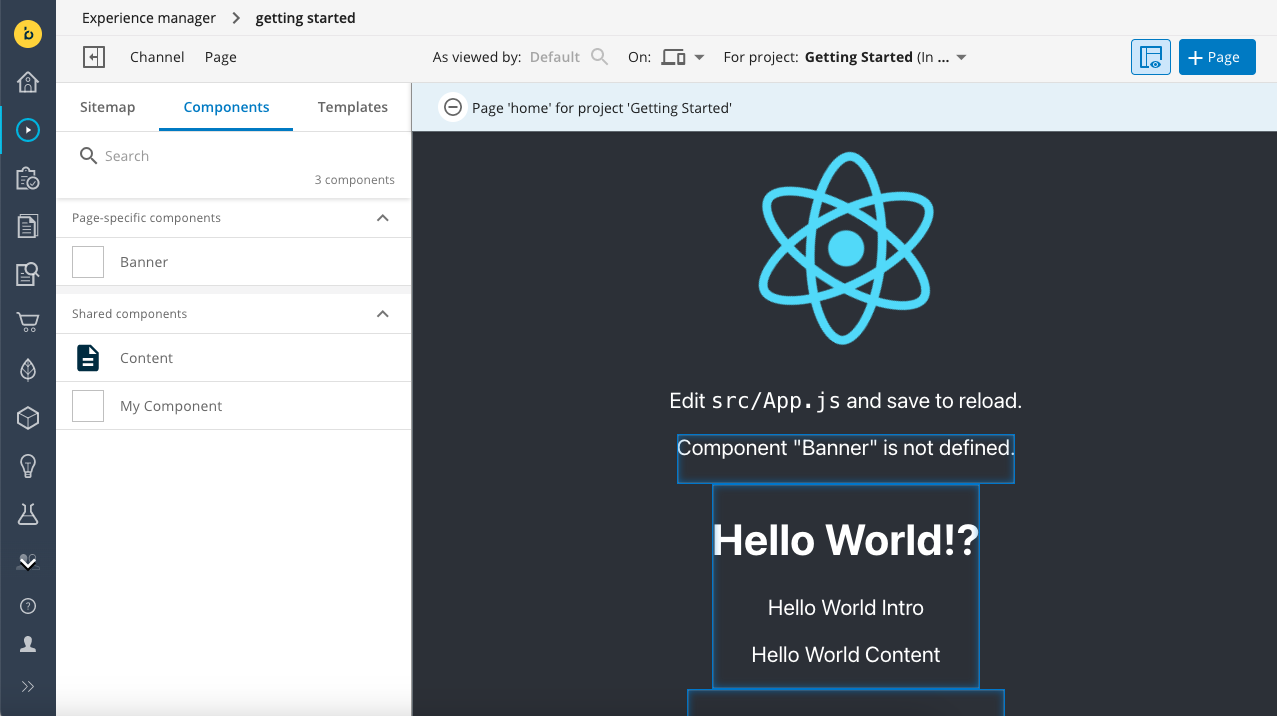
Task: Click the down arrow to show more sidebar items
Action: 28,564
